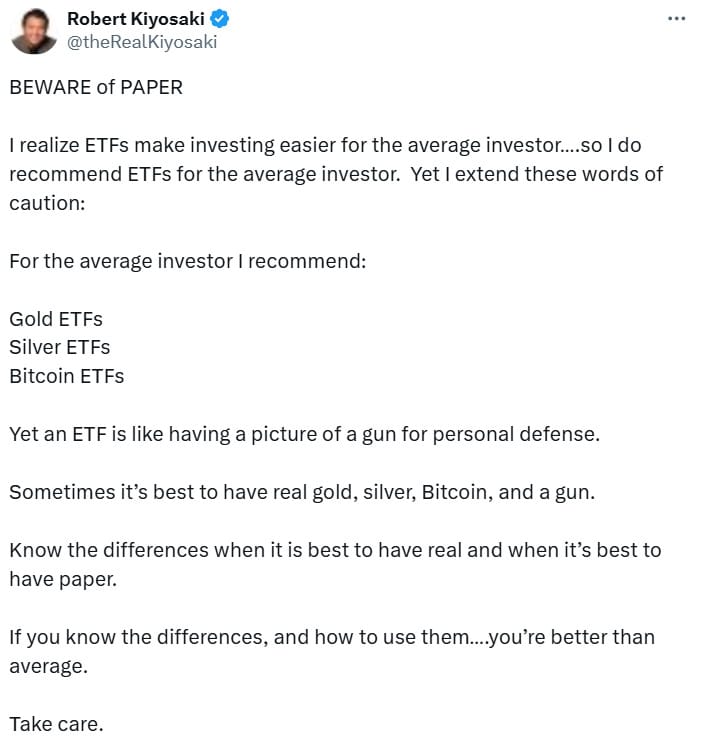Click the "Take care." closing line
Screen dimensions: 707x742
pyautogui.click(x=56, y=724)
